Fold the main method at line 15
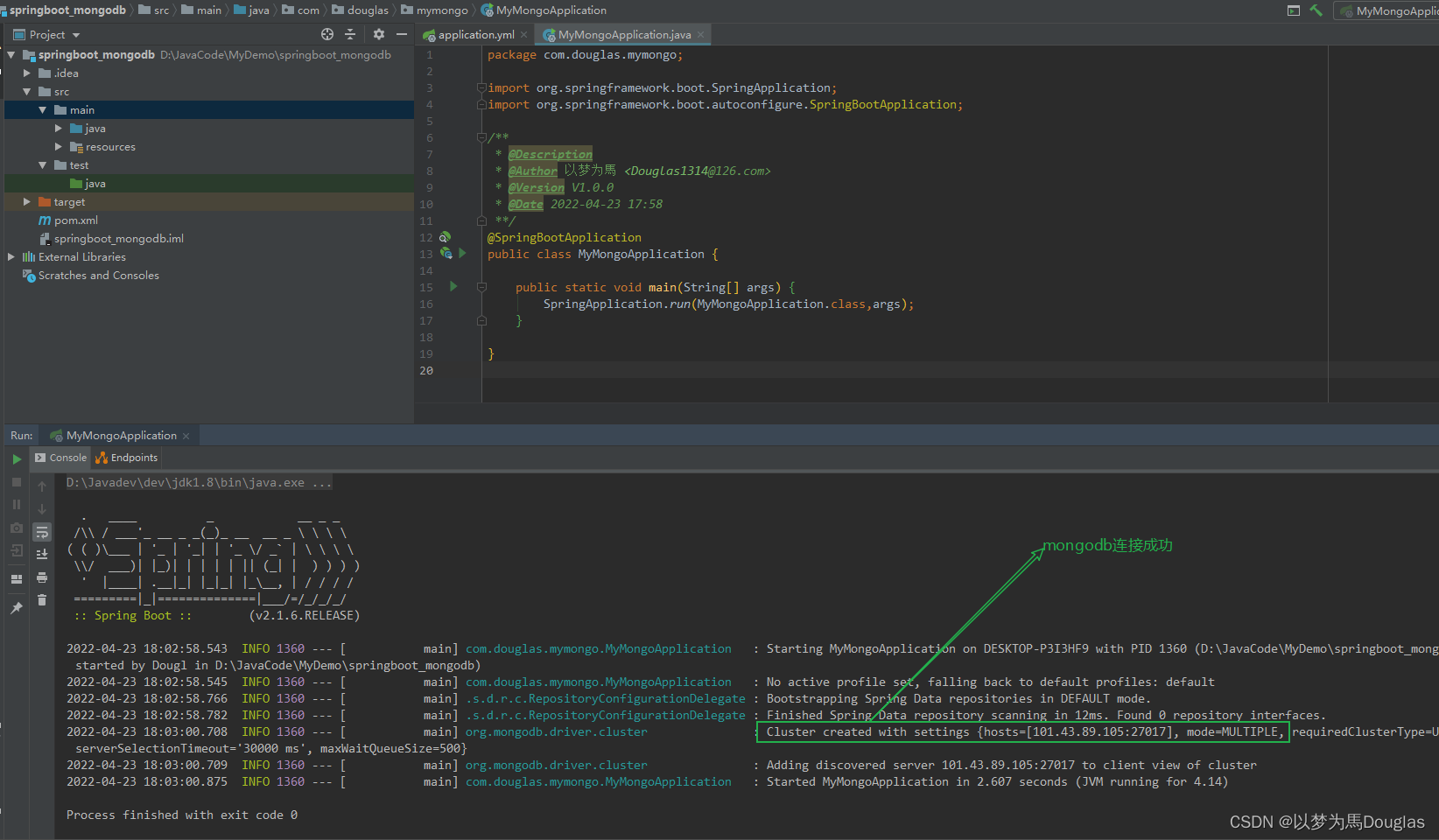Image resolution: width=1439 pixels, height=840 pixels. tap(481, 287)
